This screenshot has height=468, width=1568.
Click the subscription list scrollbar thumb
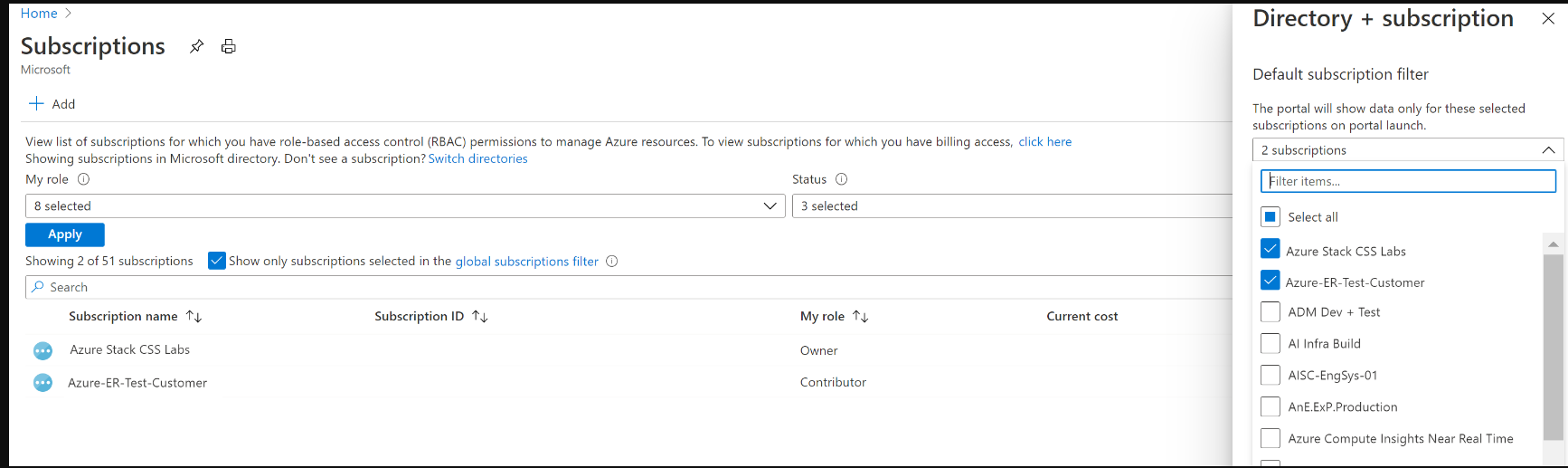[1554, 347]
